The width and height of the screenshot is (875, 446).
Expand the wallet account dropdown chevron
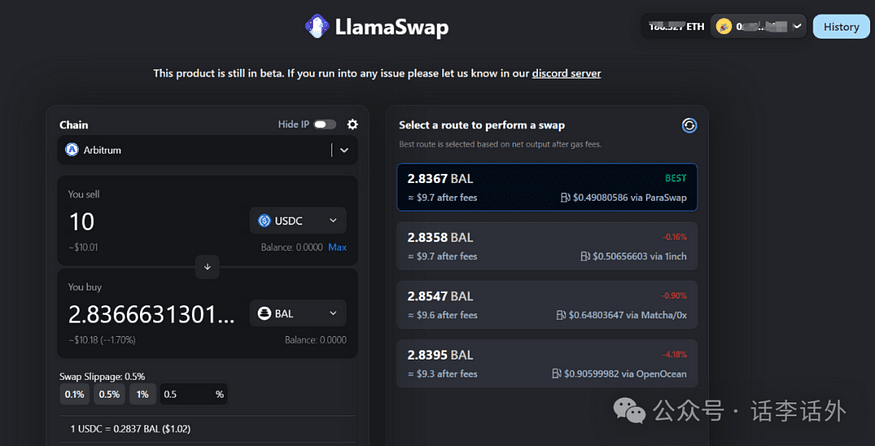(x=797, y=26)
